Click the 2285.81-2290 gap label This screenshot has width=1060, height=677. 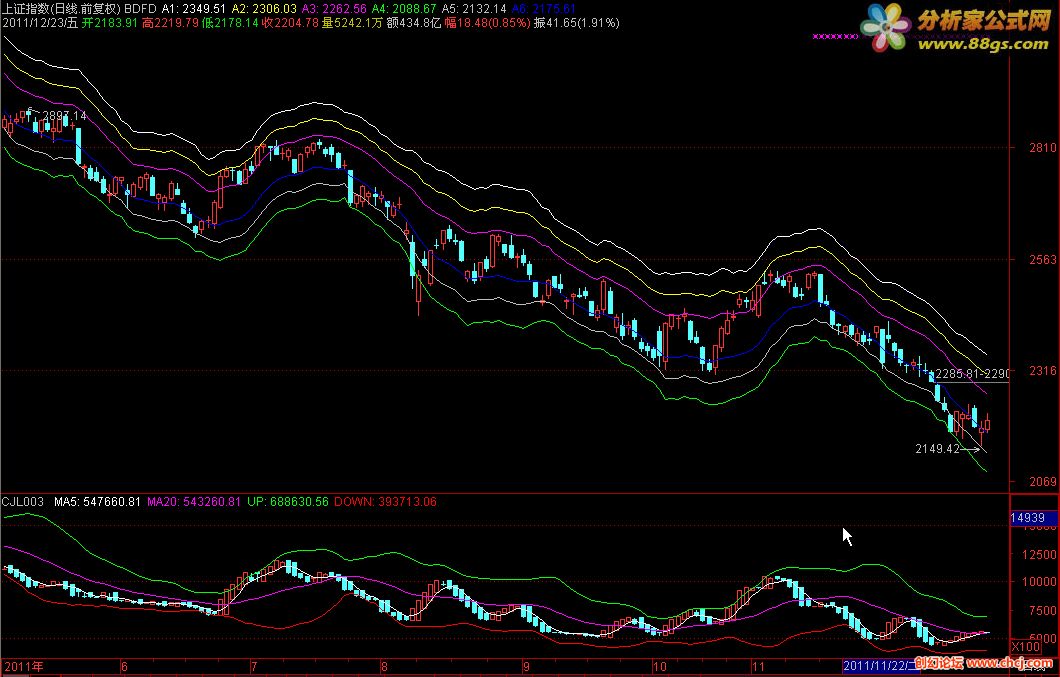pos(972,373)
